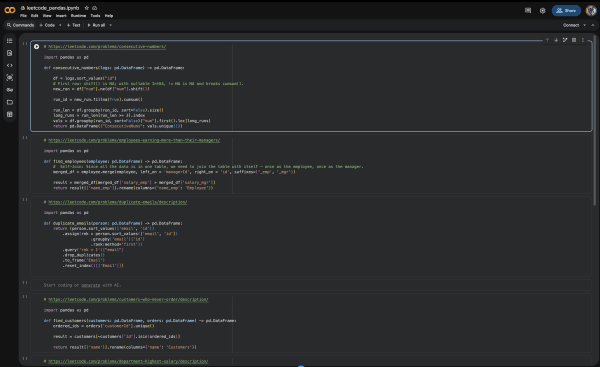Open the Tools menu
Viewport: 600px width, 367px height.
point(95,16)
